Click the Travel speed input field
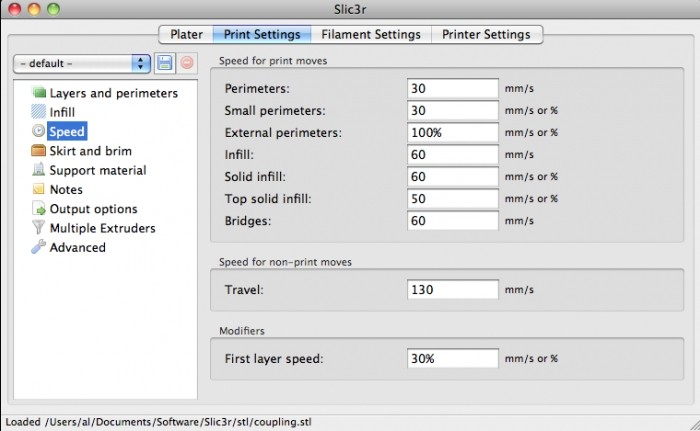700x431 pixels. click(453, 290)
